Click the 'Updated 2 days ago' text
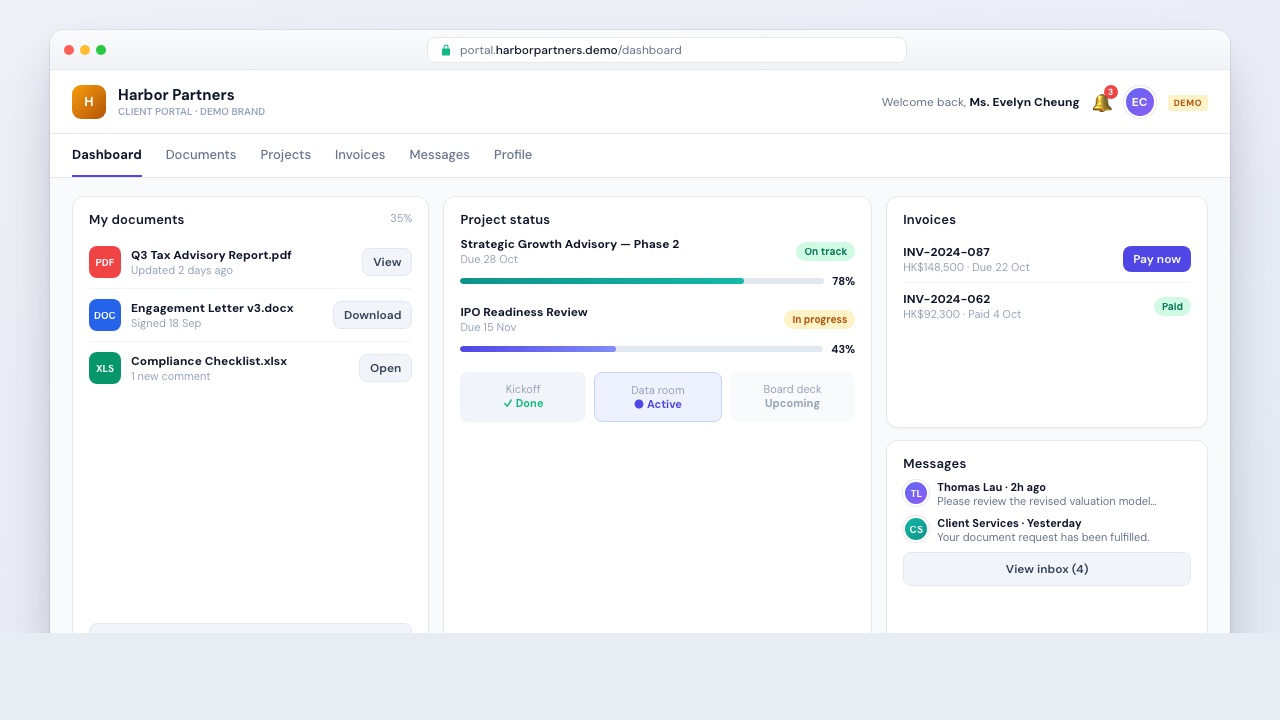Viewport: 1280px width, 720px height. tap(182, 271)
